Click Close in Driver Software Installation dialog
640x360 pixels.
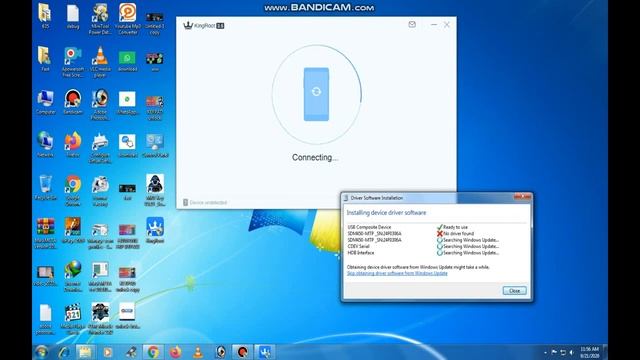(x=514, y=291)
